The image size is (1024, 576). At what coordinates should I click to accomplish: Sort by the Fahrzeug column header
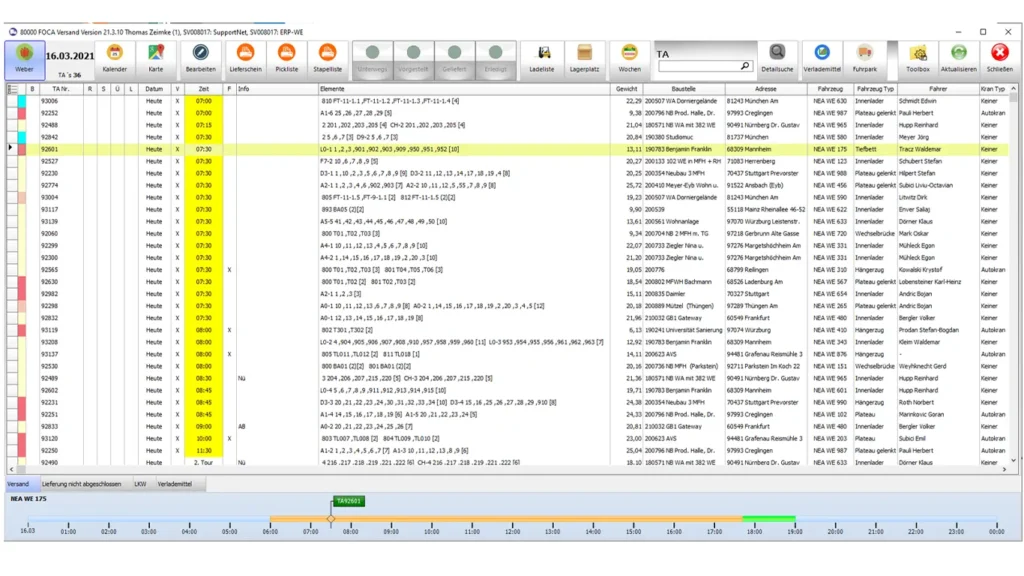[x=830, y=89]
